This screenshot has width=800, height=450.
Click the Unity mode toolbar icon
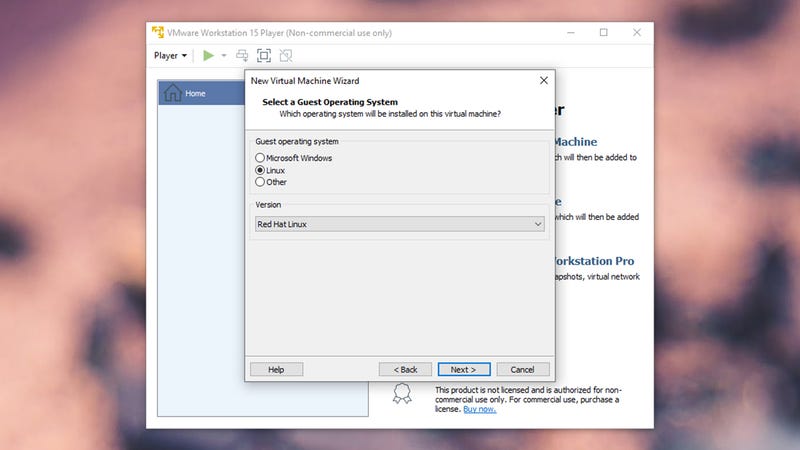coord(286,56)
